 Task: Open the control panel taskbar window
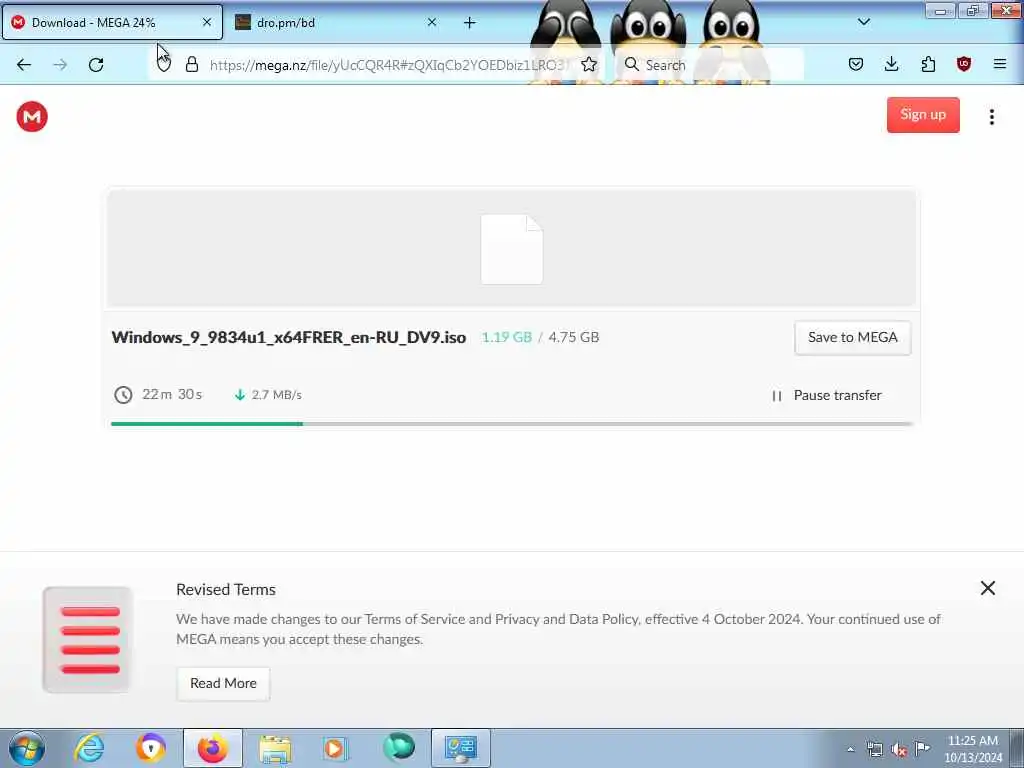pyautogui.click(x=460, y=748)
